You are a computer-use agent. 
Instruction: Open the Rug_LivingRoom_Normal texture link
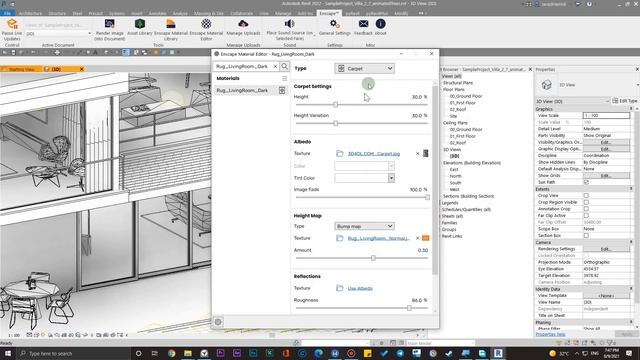tap(379, 238)
